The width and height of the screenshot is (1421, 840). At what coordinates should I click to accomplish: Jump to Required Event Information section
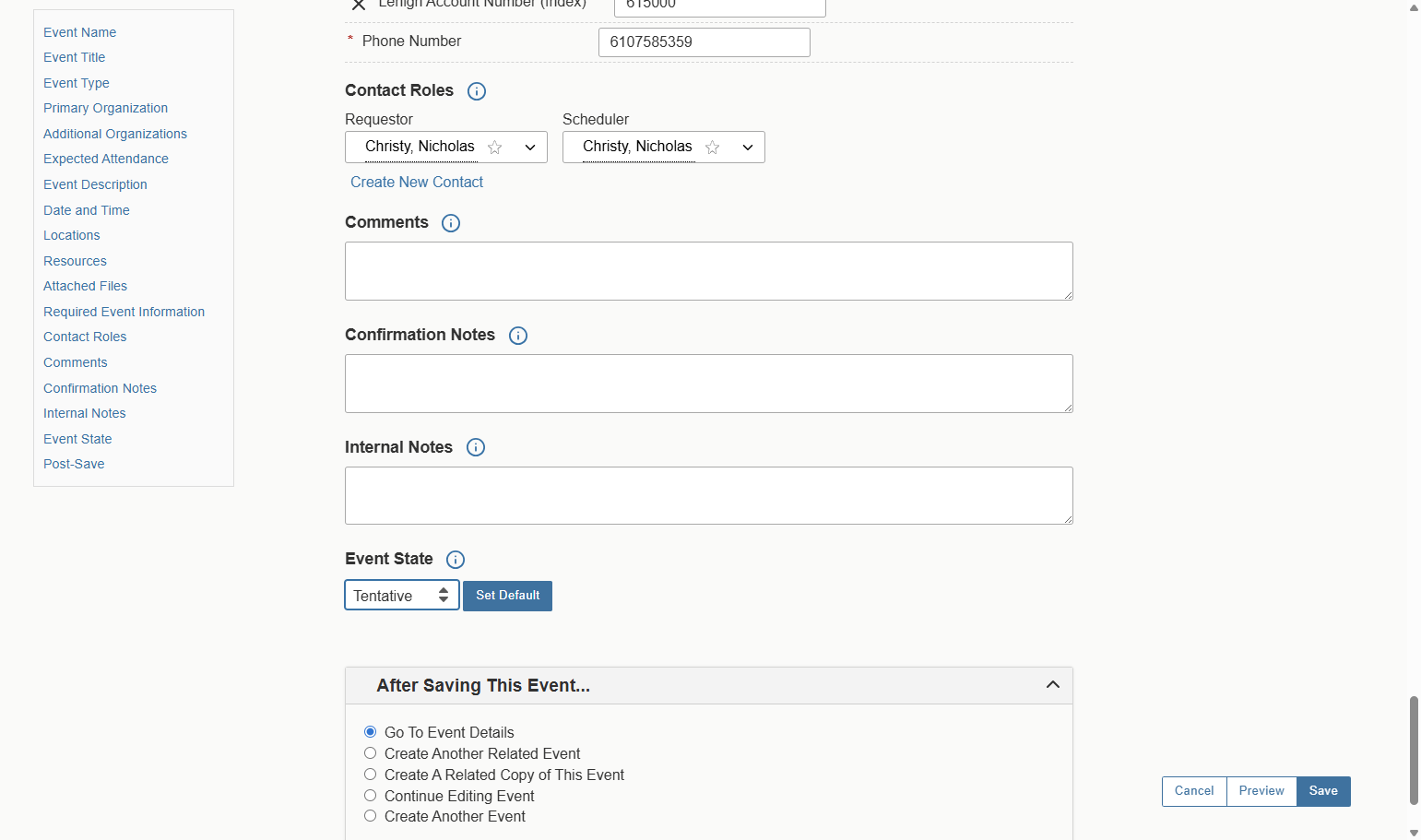[124, 312]
